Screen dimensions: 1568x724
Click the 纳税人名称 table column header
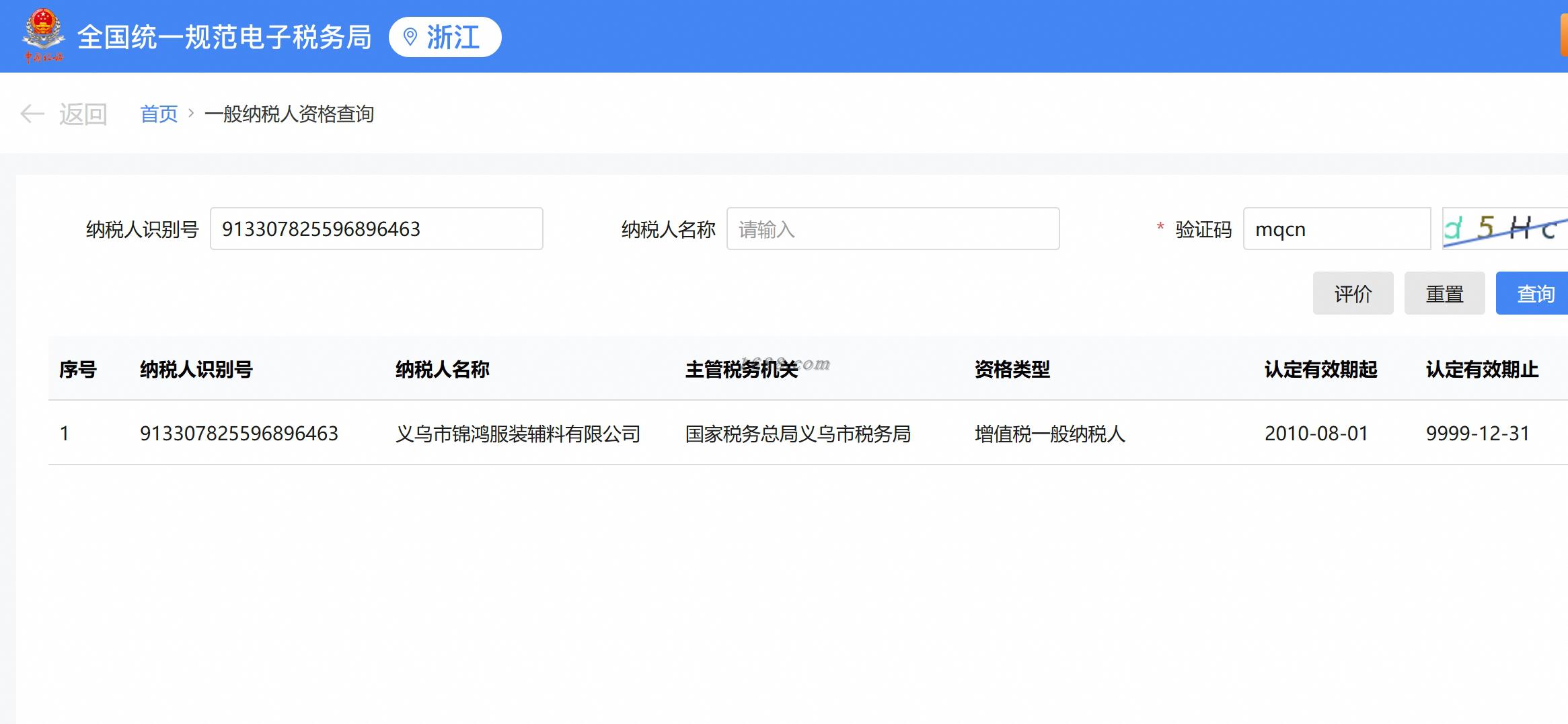tap(443, 369)
